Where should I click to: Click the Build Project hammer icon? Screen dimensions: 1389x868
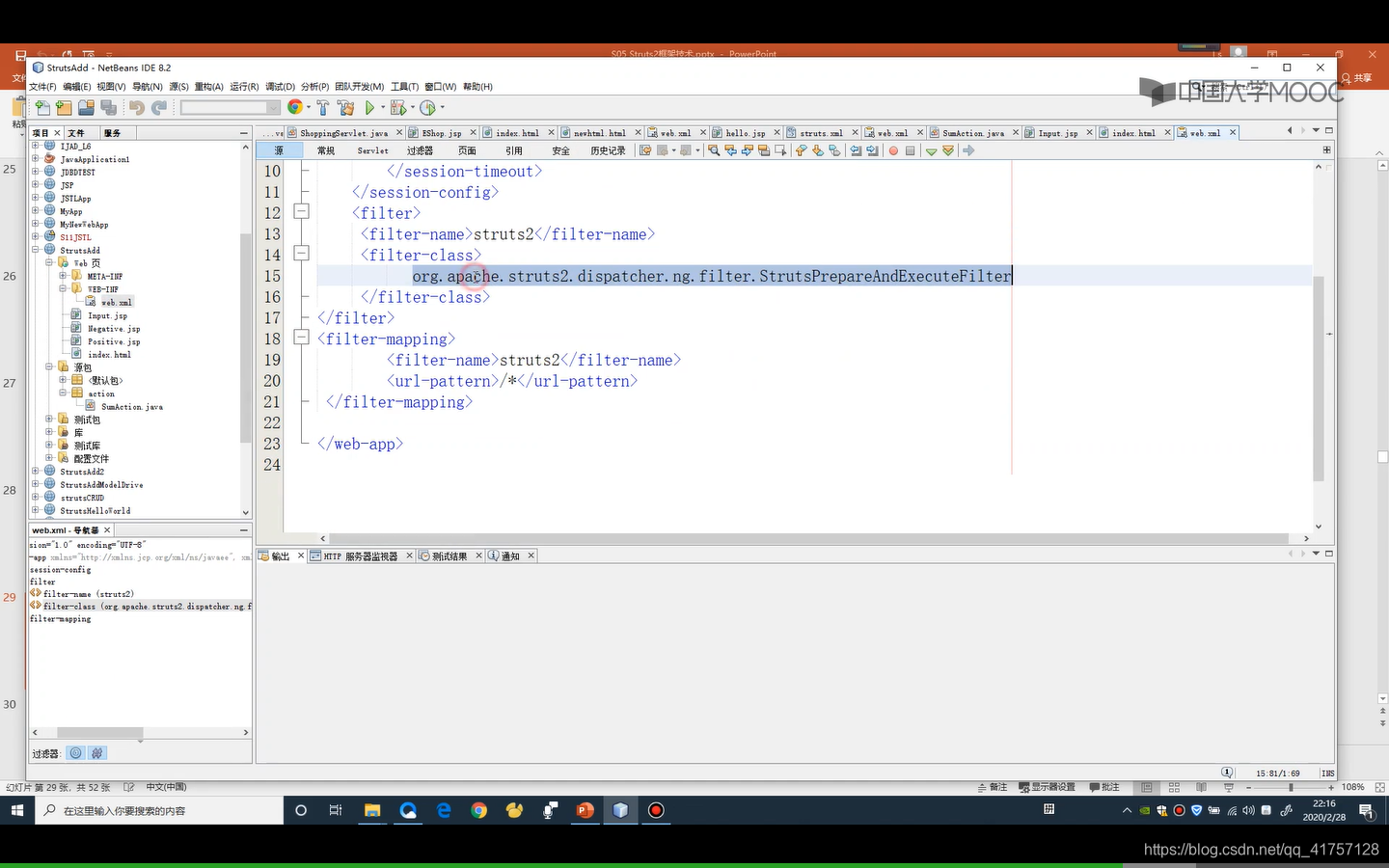(x=322, y=108)
